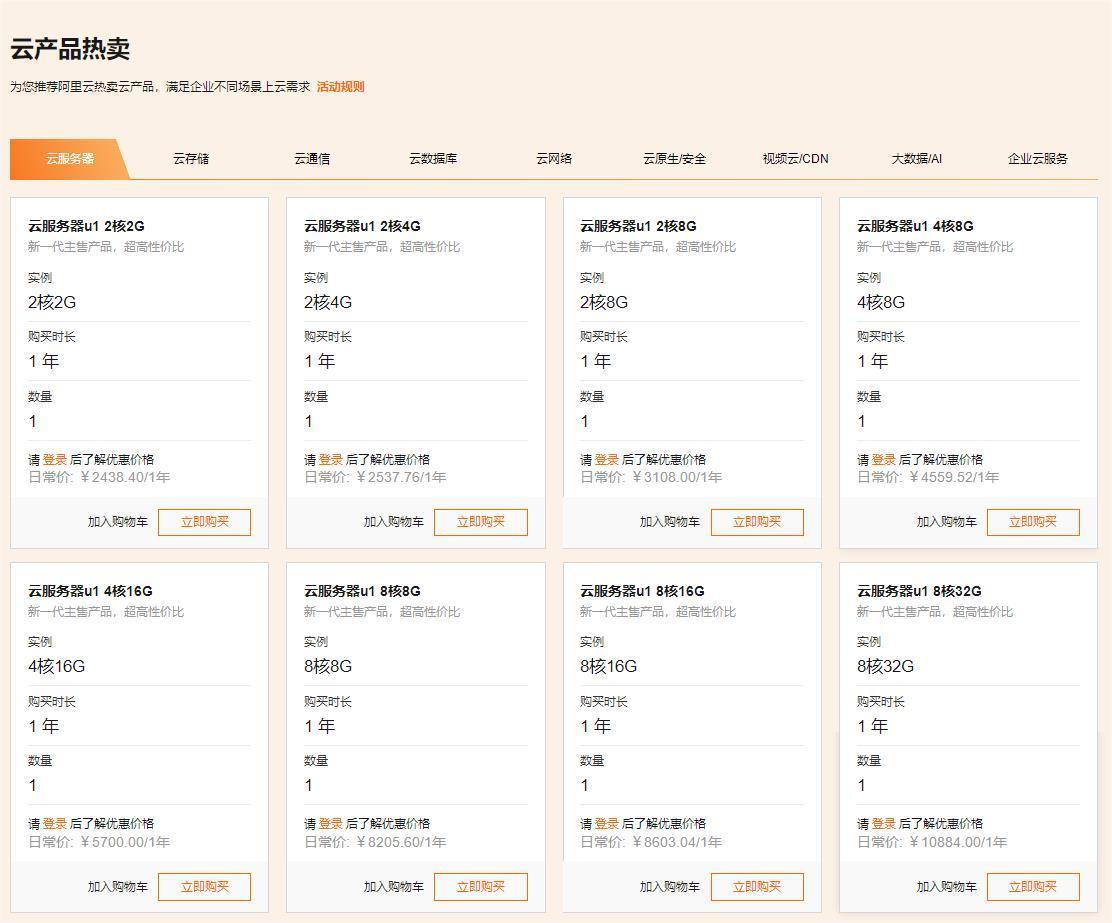This screenshot has height=923, width=1112.
Task: Click the price ¥4559.52/1年
Action: click(954, 477)
